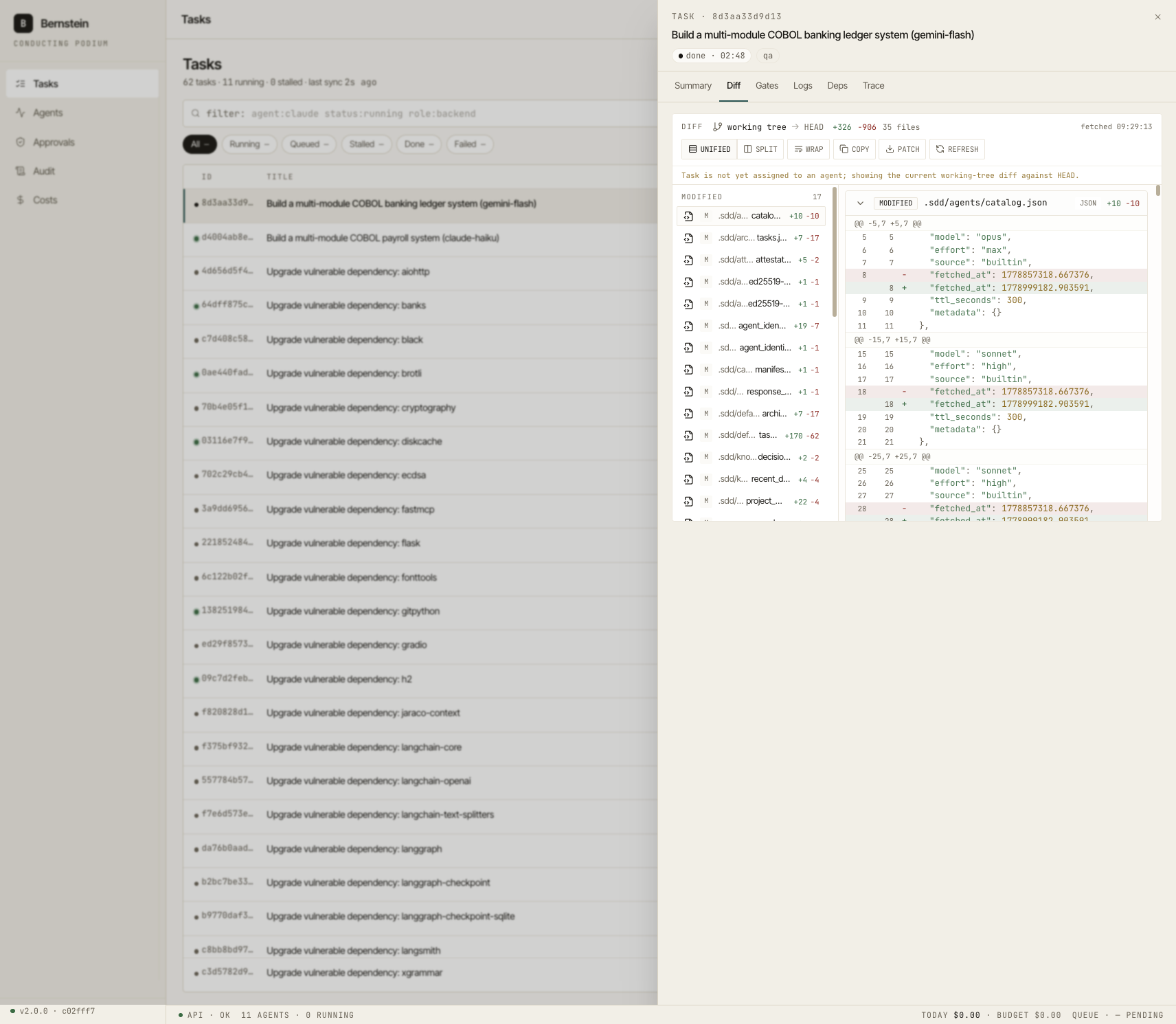Open the Running filter dropdown

point(249,144)
